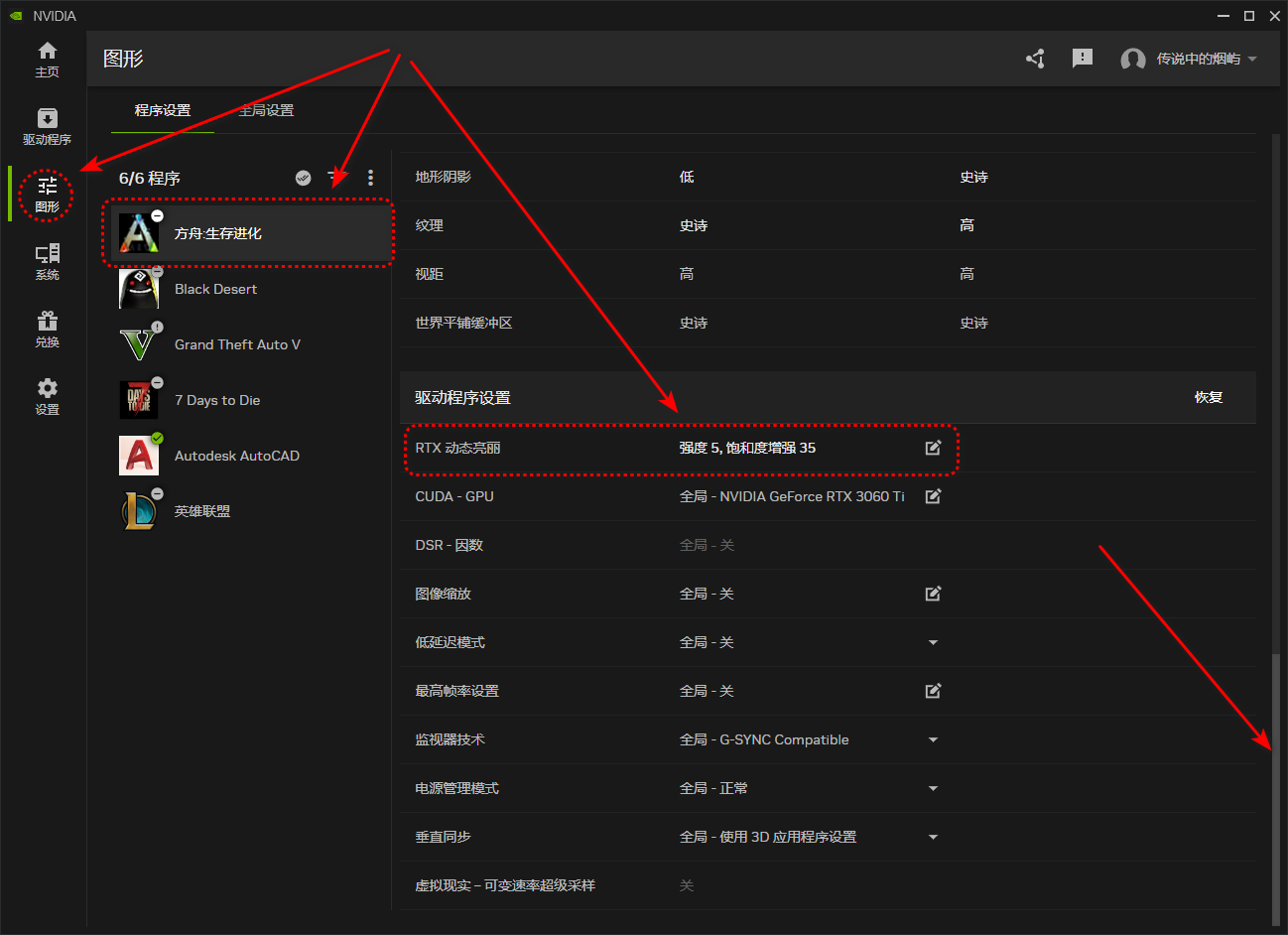Screen dimensions: 1288x935
Task: Click the DSR - 因数 row label
Action: pyautogui.click(x=449, y=545)
